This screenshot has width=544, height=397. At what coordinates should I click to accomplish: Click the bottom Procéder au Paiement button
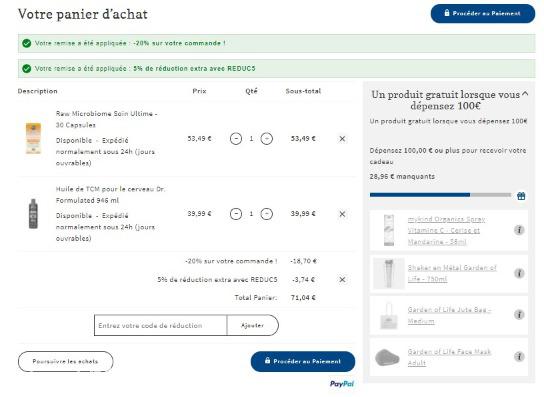click(303, 362)
